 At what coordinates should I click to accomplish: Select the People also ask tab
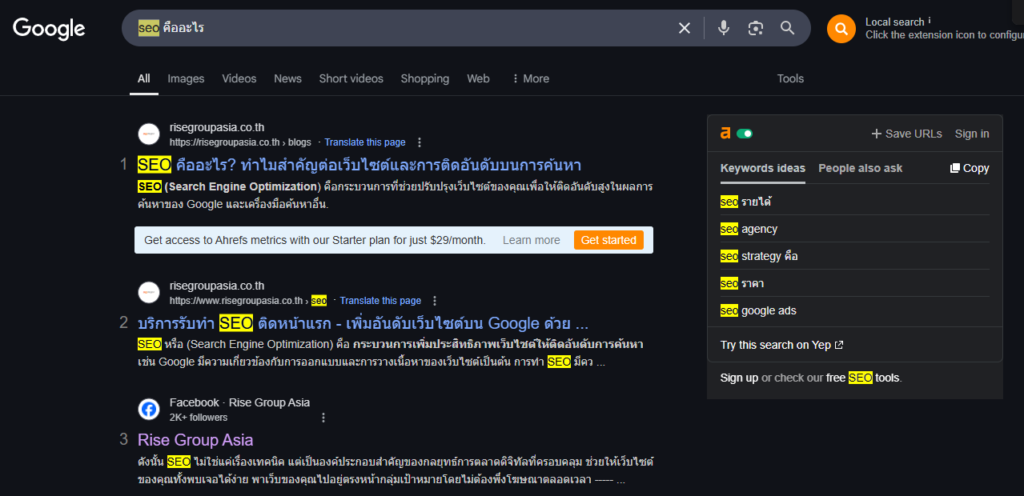tap(860, 168)
